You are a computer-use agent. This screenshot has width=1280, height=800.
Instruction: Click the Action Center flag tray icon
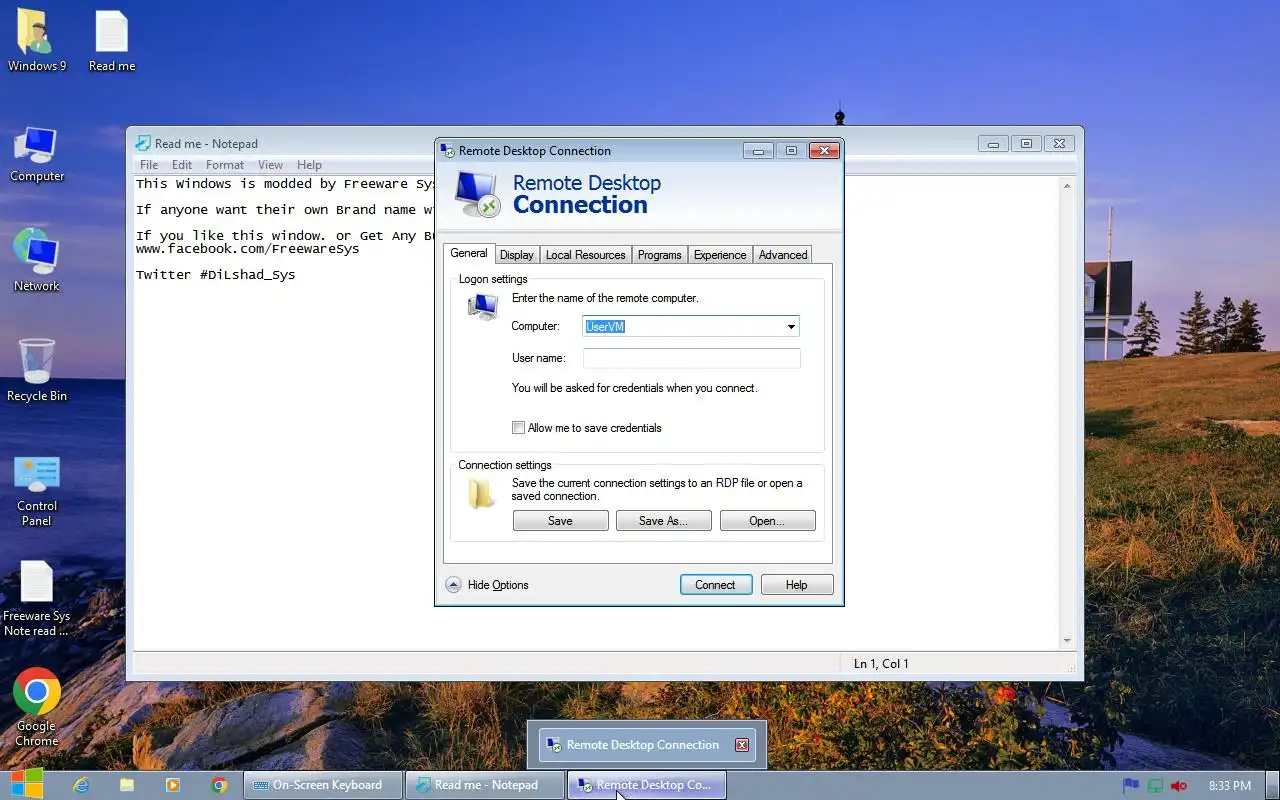pos(1131,786)
